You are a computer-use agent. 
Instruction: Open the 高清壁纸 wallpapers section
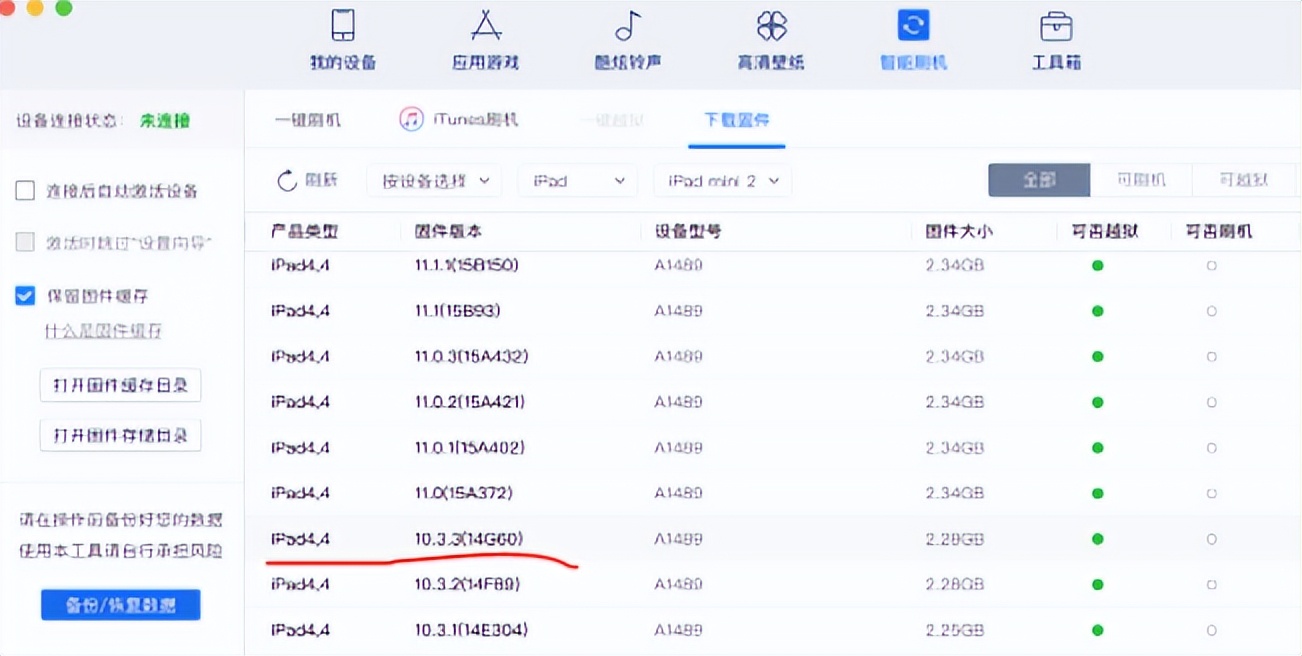click(770, 40)
